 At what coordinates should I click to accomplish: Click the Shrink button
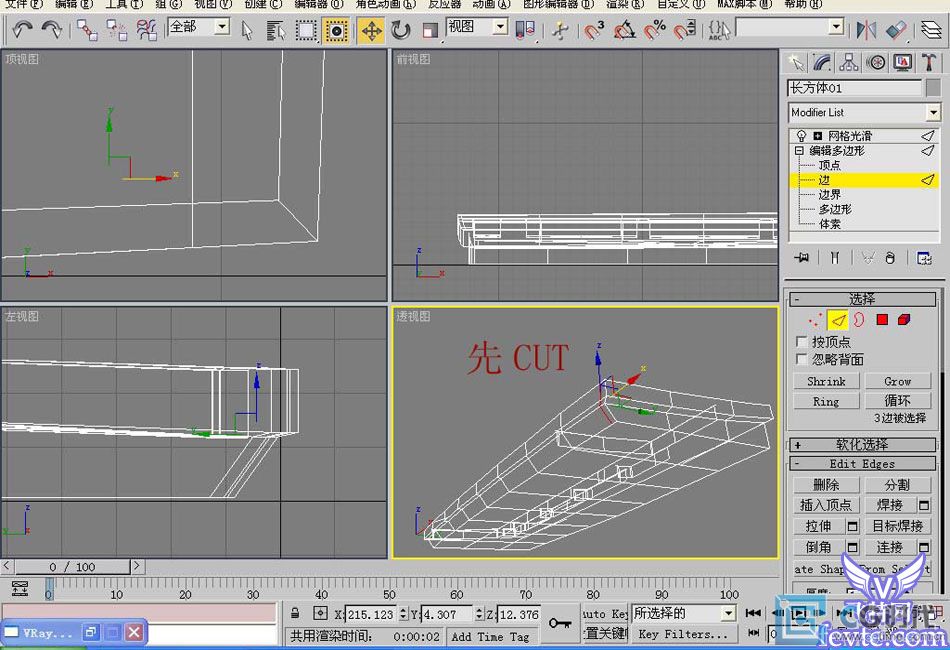pyautogui.click(x=826, y=381)
